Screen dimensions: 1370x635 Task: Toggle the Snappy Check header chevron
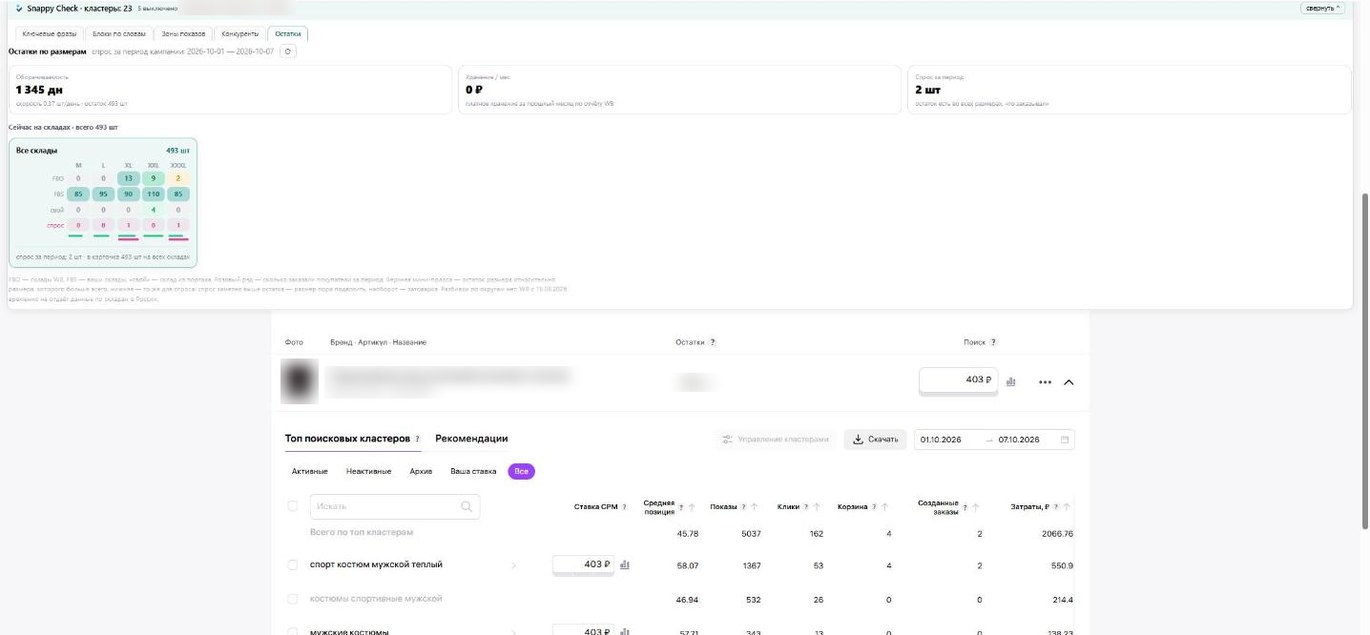coord(19,8)
